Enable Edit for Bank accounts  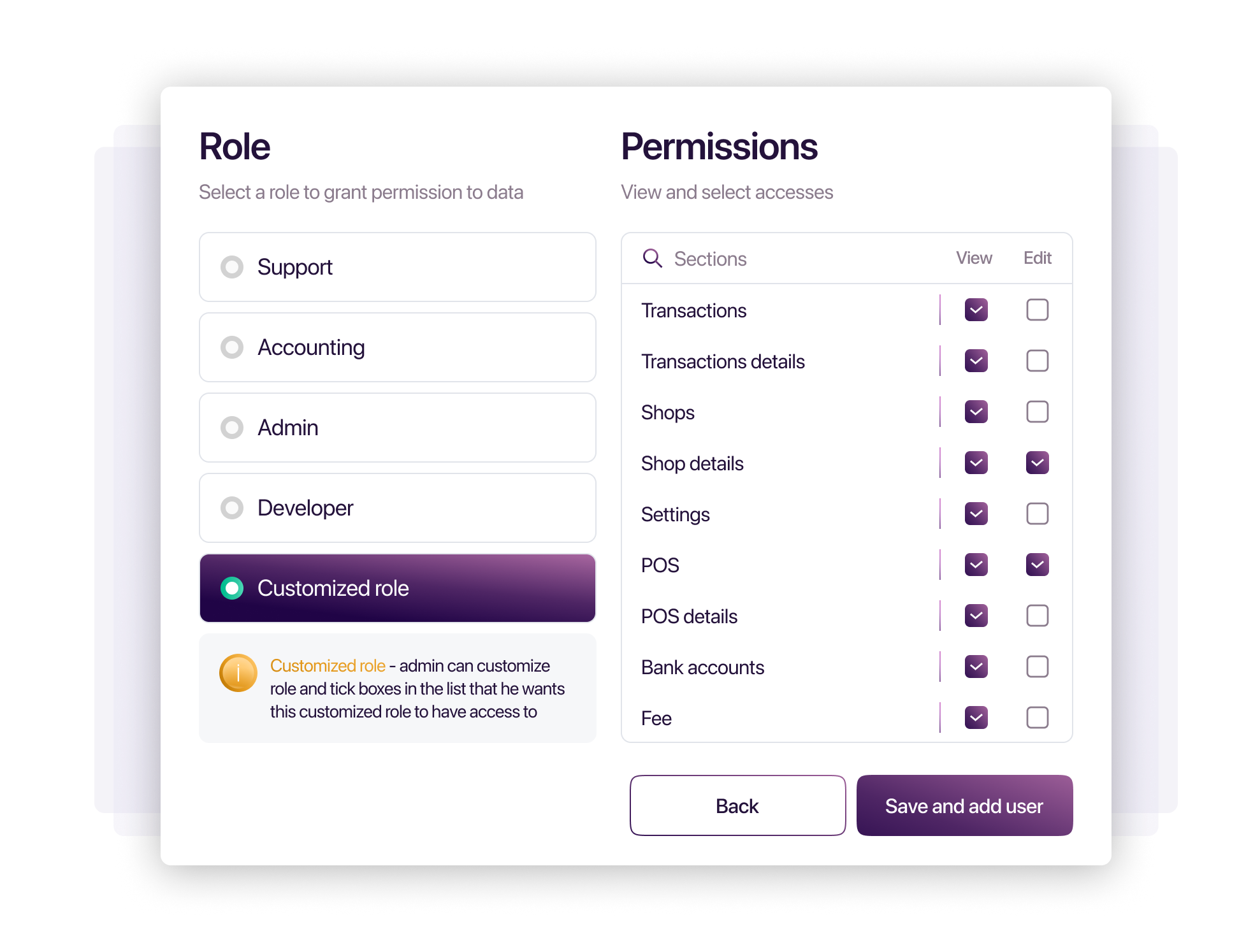pyautogui.click(x=1037, y=667)
